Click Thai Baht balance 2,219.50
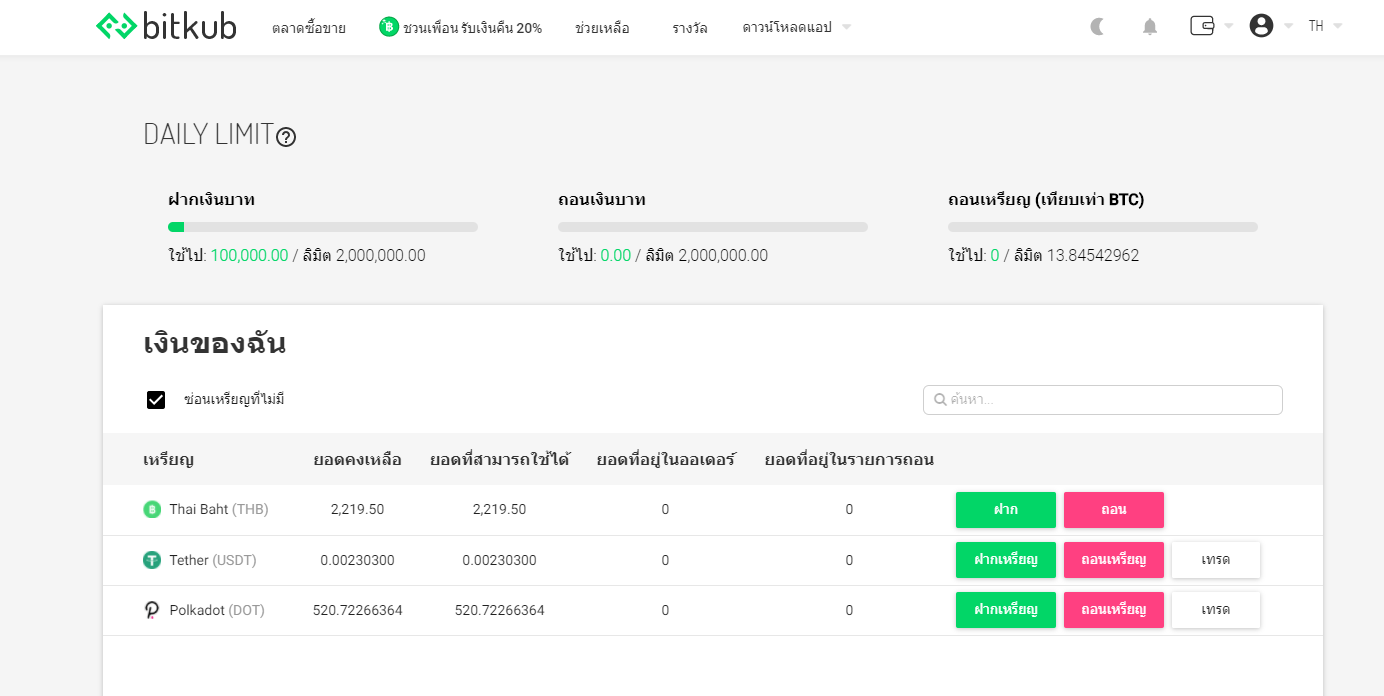This screenshot has height=696, width=1384. (x=357, y=510)
